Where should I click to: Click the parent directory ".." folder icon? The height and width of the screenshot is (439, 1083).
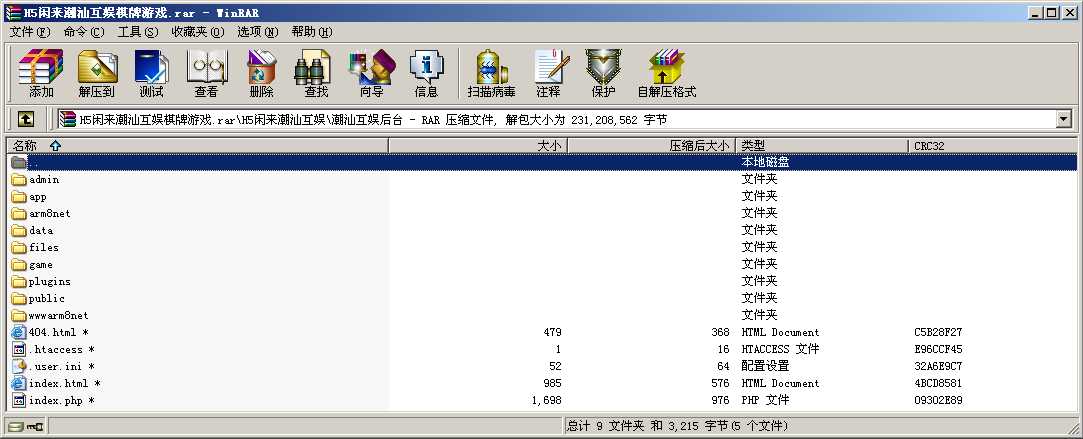point(19,162)
